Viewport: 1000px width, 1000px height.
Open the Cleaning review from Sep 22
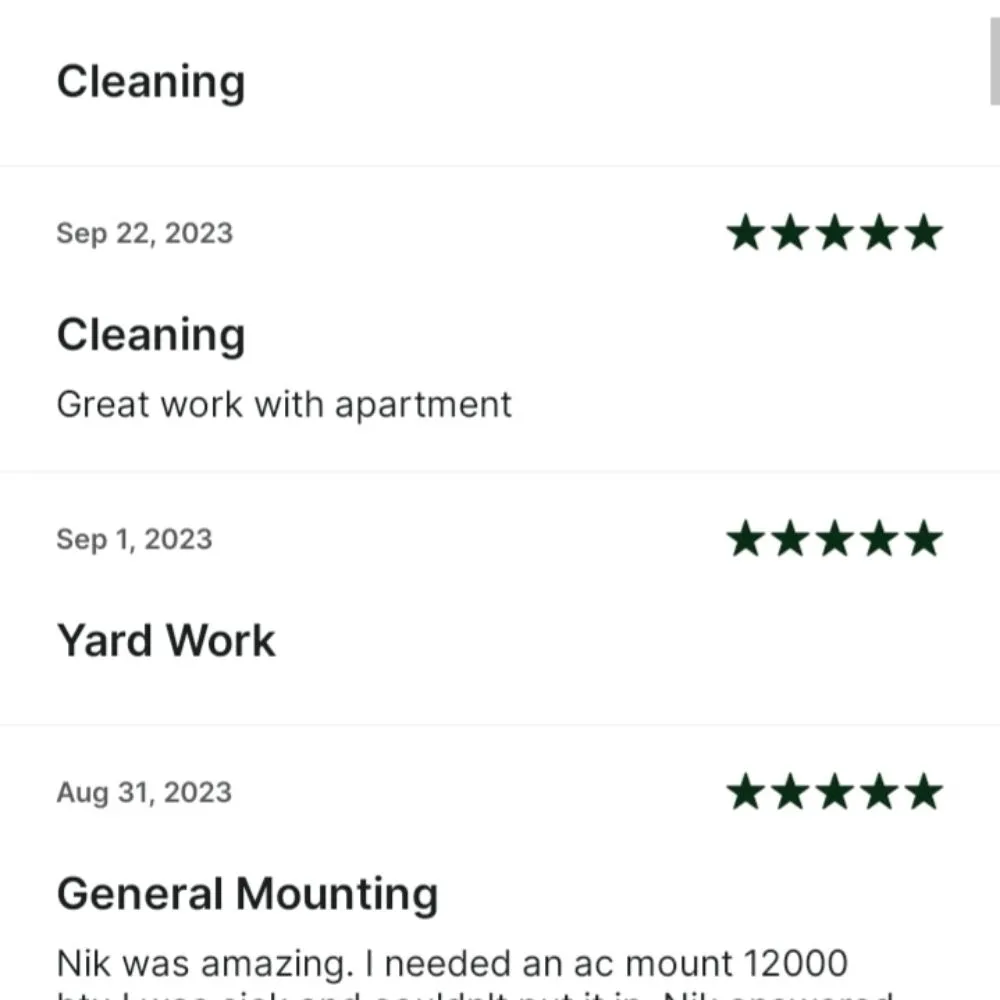[151, 334]
